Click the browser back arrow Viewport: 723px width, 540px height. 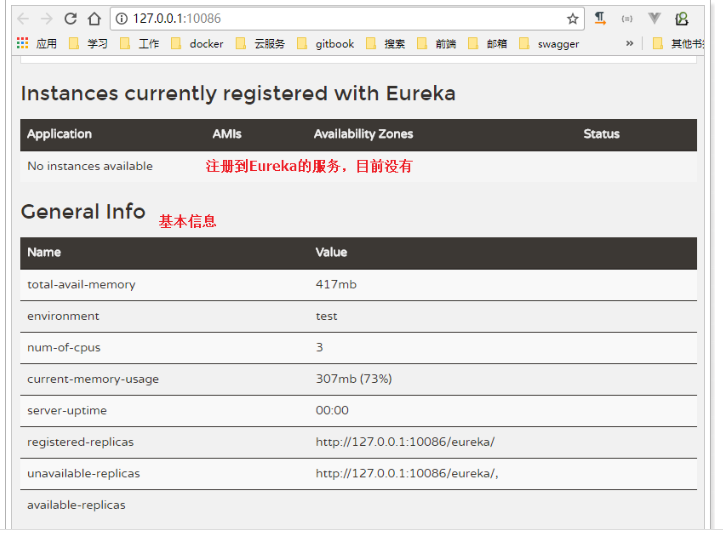pyautogui.click(x=23, y=19)
